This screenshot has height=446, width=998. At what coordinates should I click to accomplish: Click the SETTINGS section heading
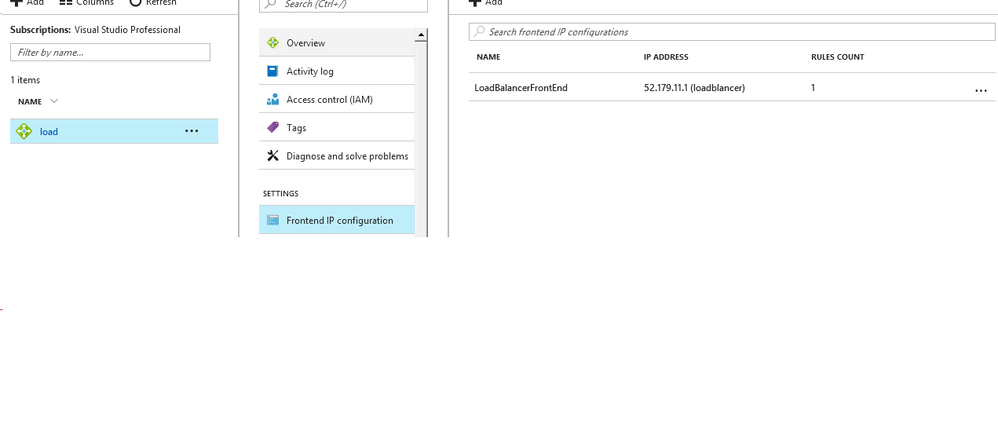click(281, 193)
